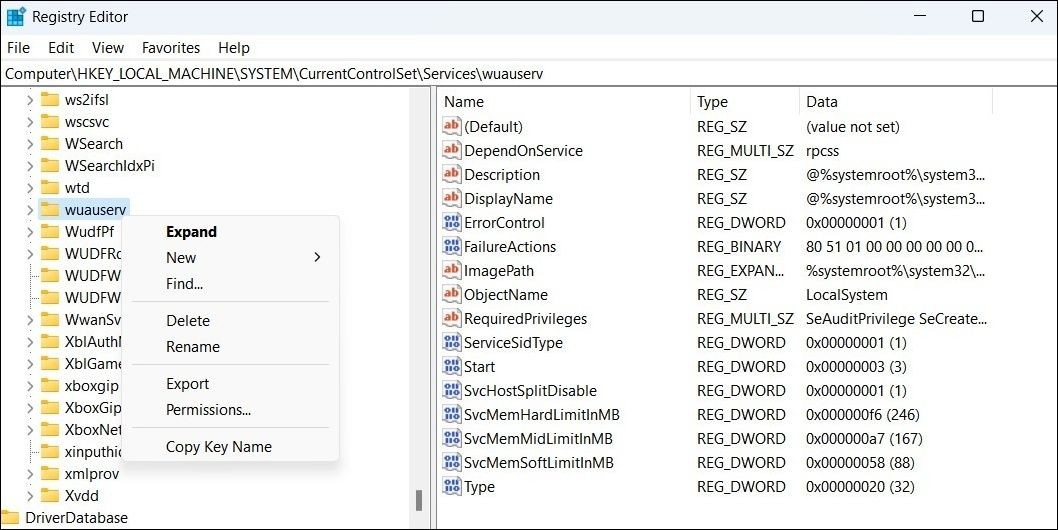Click the wuauserv folder icon
The width and height of the screenshot is (1058, 530).
pyautogui.click(x=50, y=210)
